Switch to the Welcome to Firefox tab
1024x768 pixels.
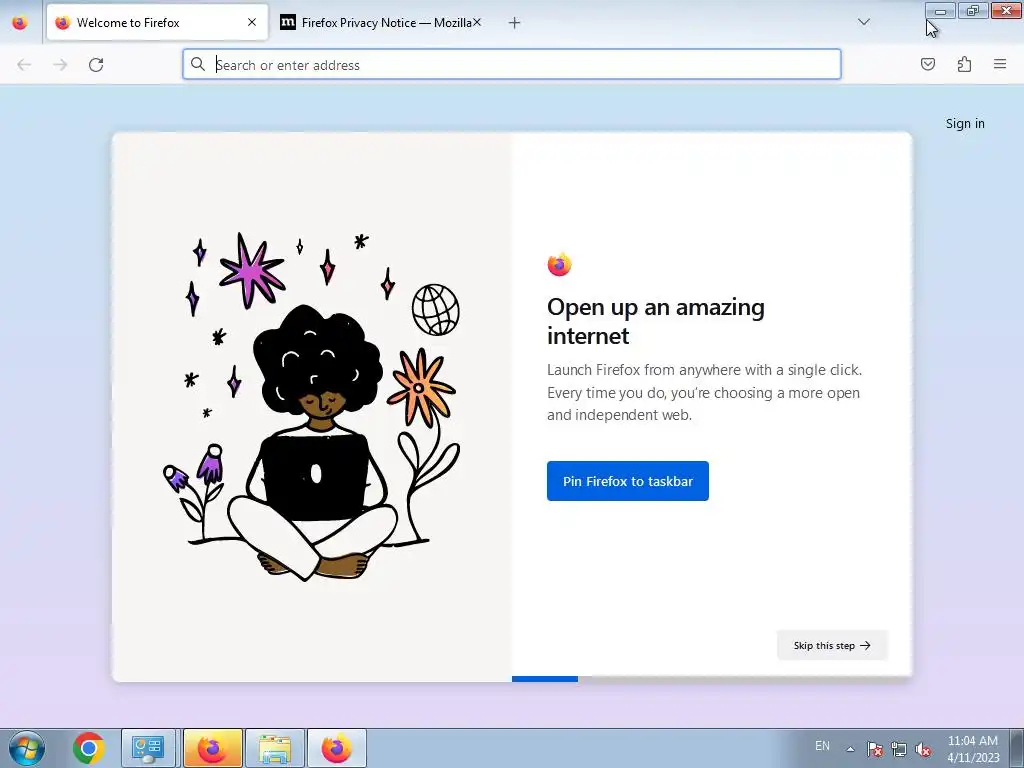(x=157, y=22)
